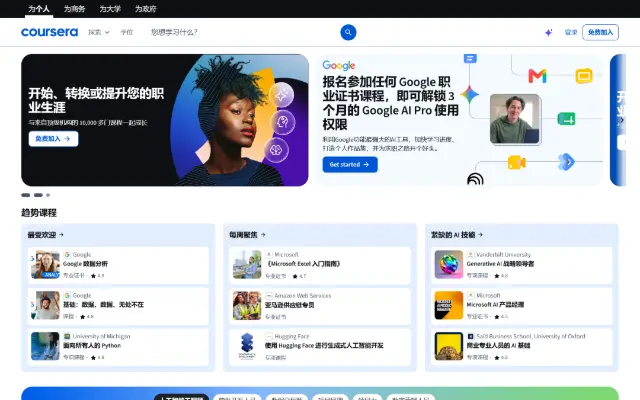640x400 pixels.
Task: Click the University of Michigan provider name
Action: point(101,336)
